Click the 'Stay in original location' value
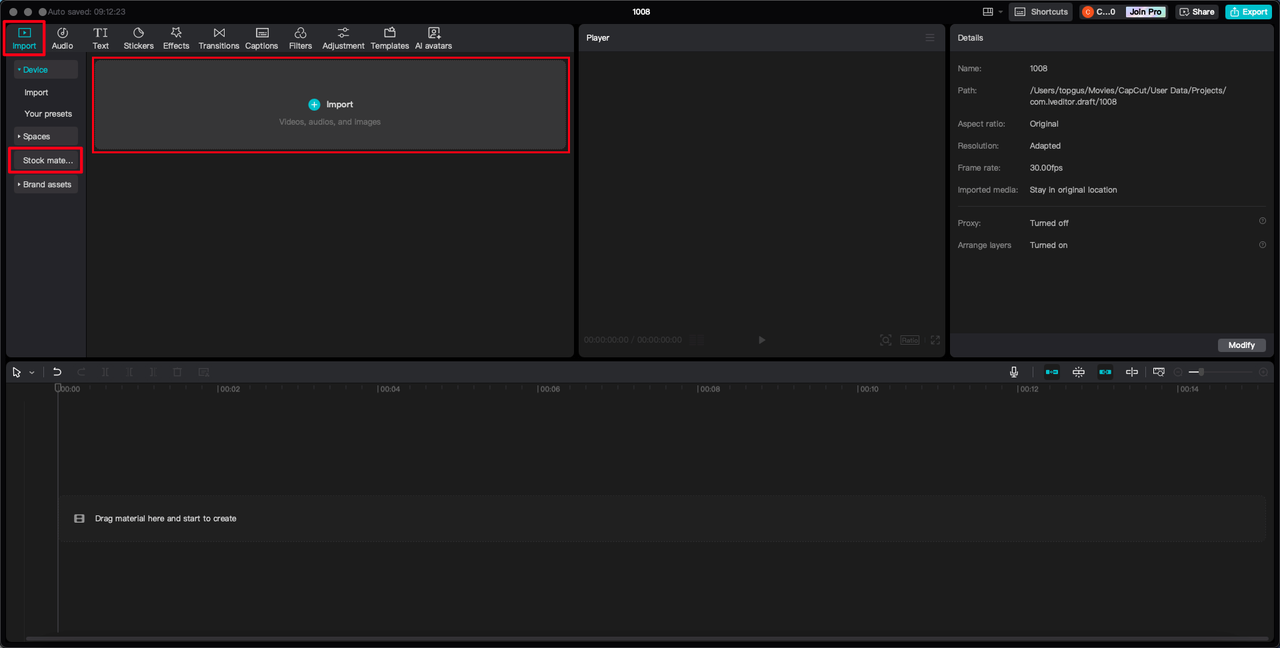1280x648 pixels. (x=1073, y=190)
